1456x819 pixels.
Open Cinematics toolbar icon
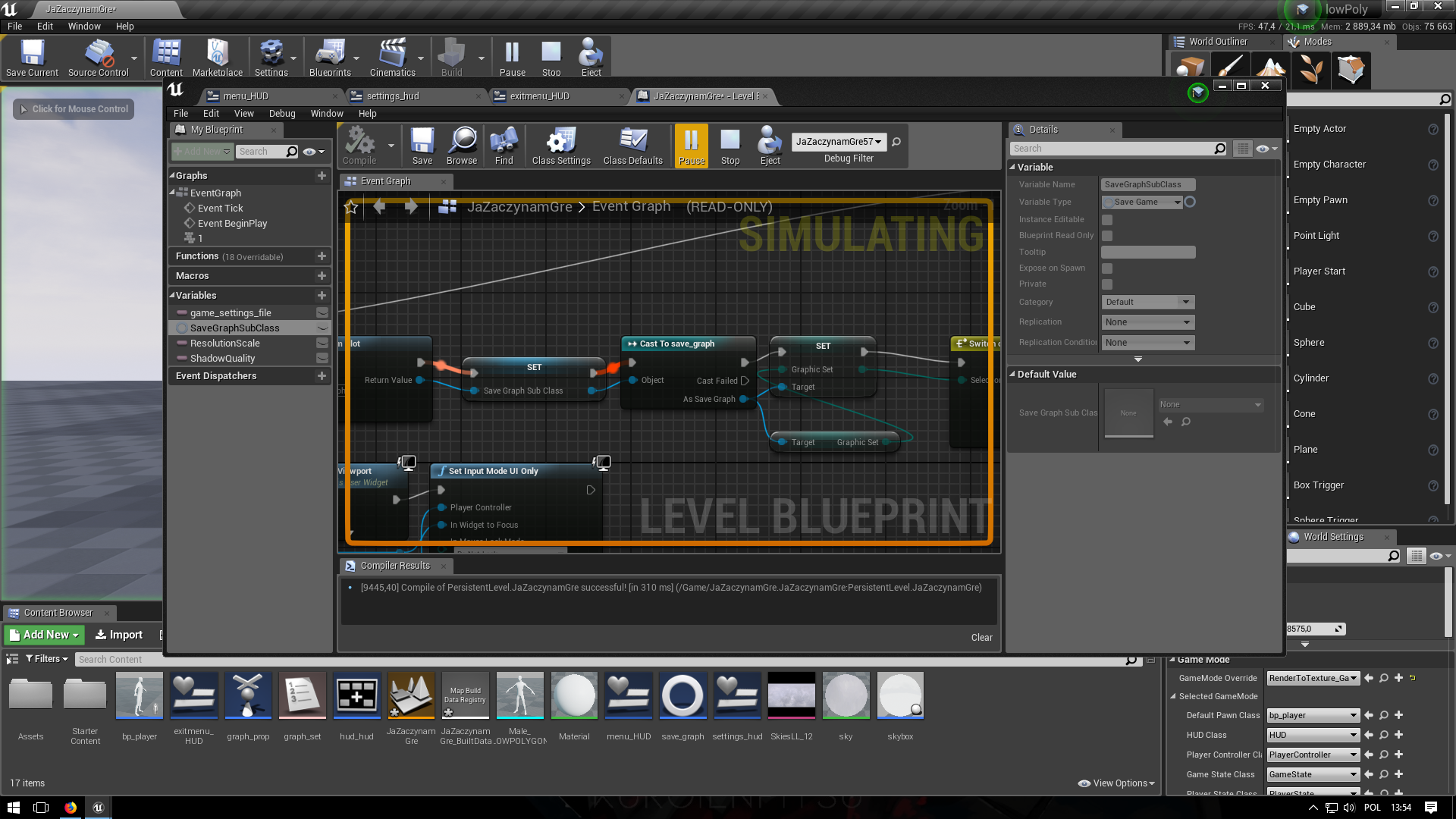tap(392, 58)
